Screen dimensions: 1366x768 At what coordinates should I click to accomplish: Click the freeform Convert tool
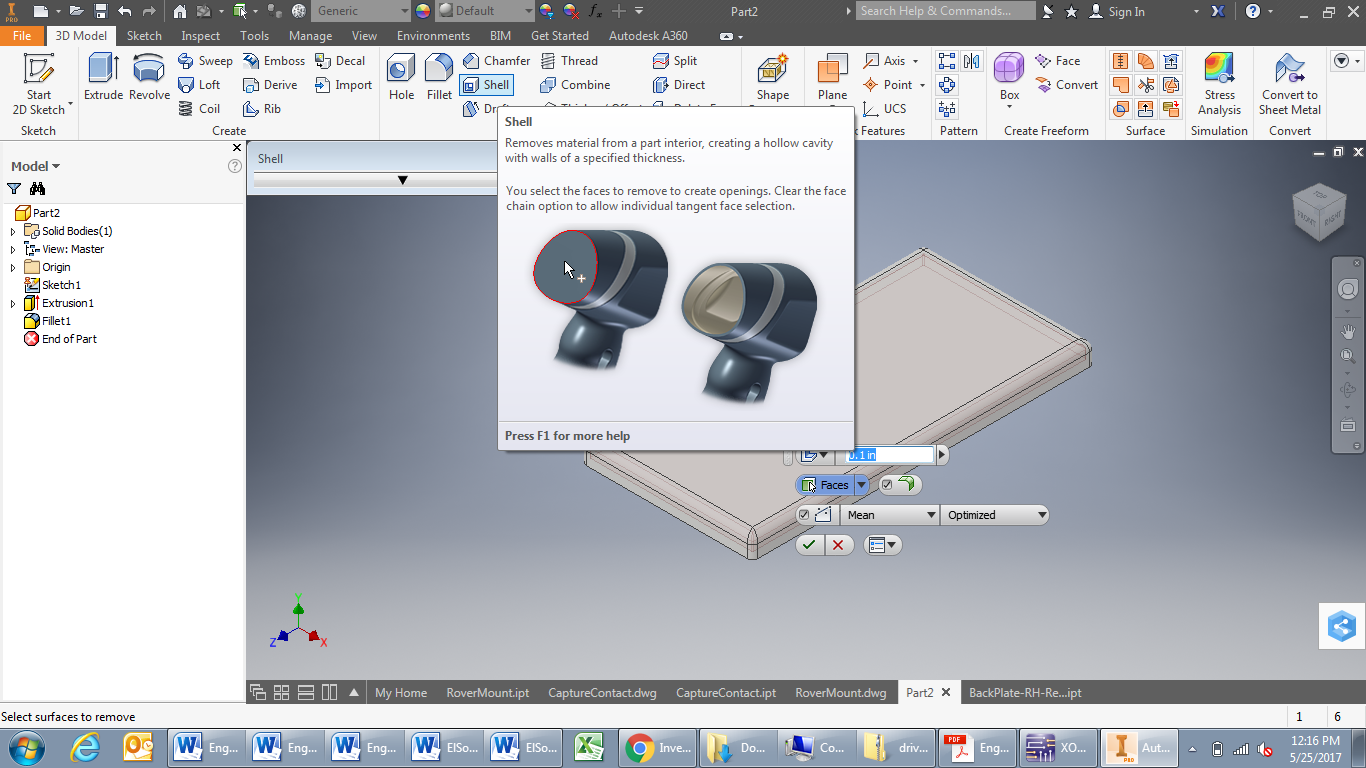1066,85
